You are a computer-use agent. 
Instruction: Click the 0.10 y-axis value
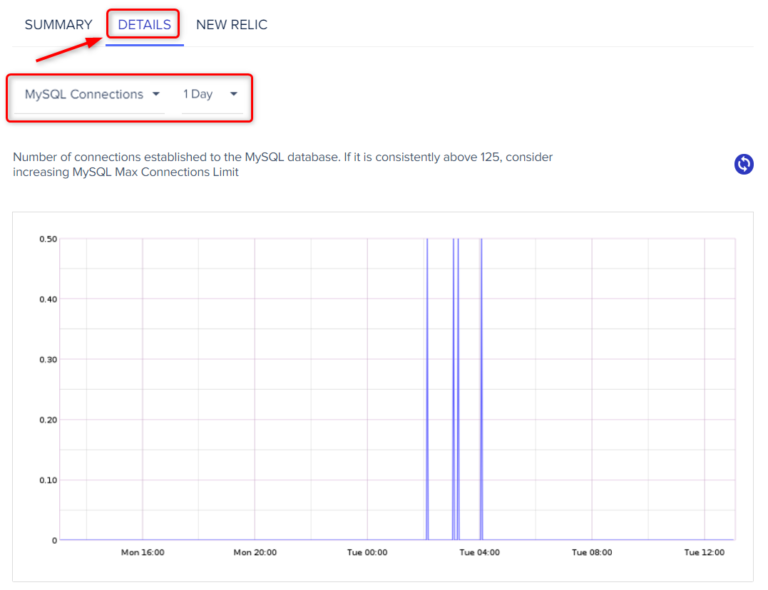[47, 480]
